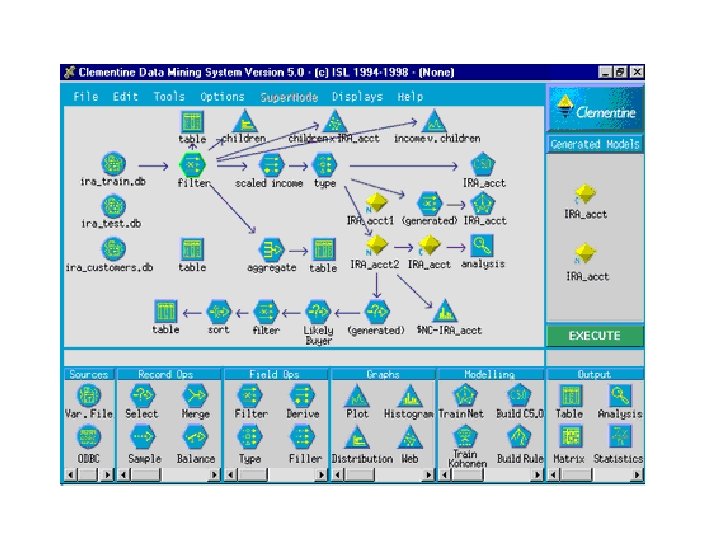Click the Modelling palette header
Image resolution: width=720 pixels, height=540 pixels.
coord(490,374)
